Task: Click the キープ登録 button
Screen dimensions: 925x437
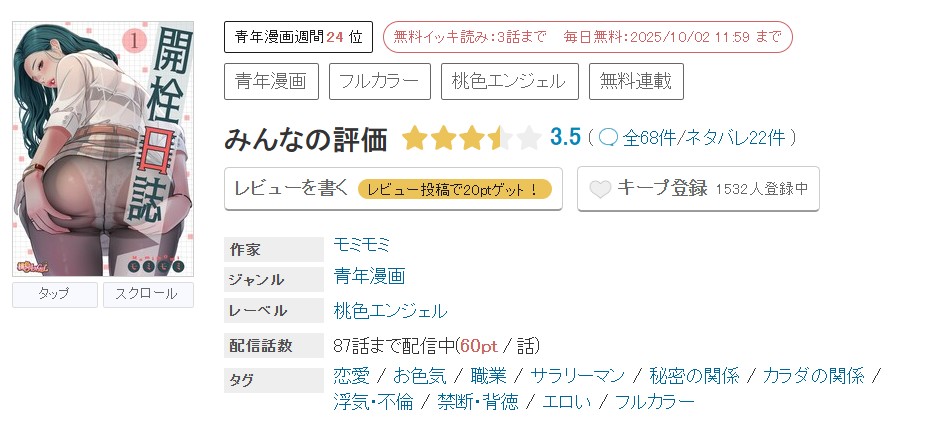Action: point(698,188)
